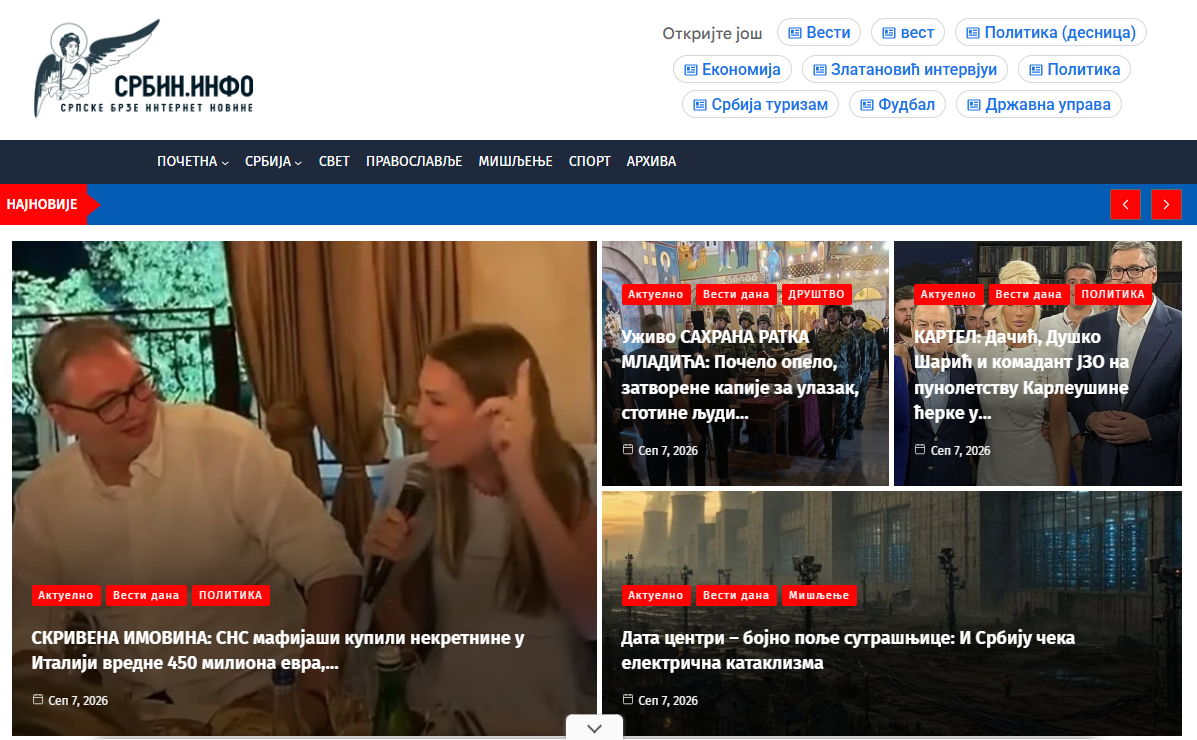Open the Дата центри article headline

pos(847,650)
